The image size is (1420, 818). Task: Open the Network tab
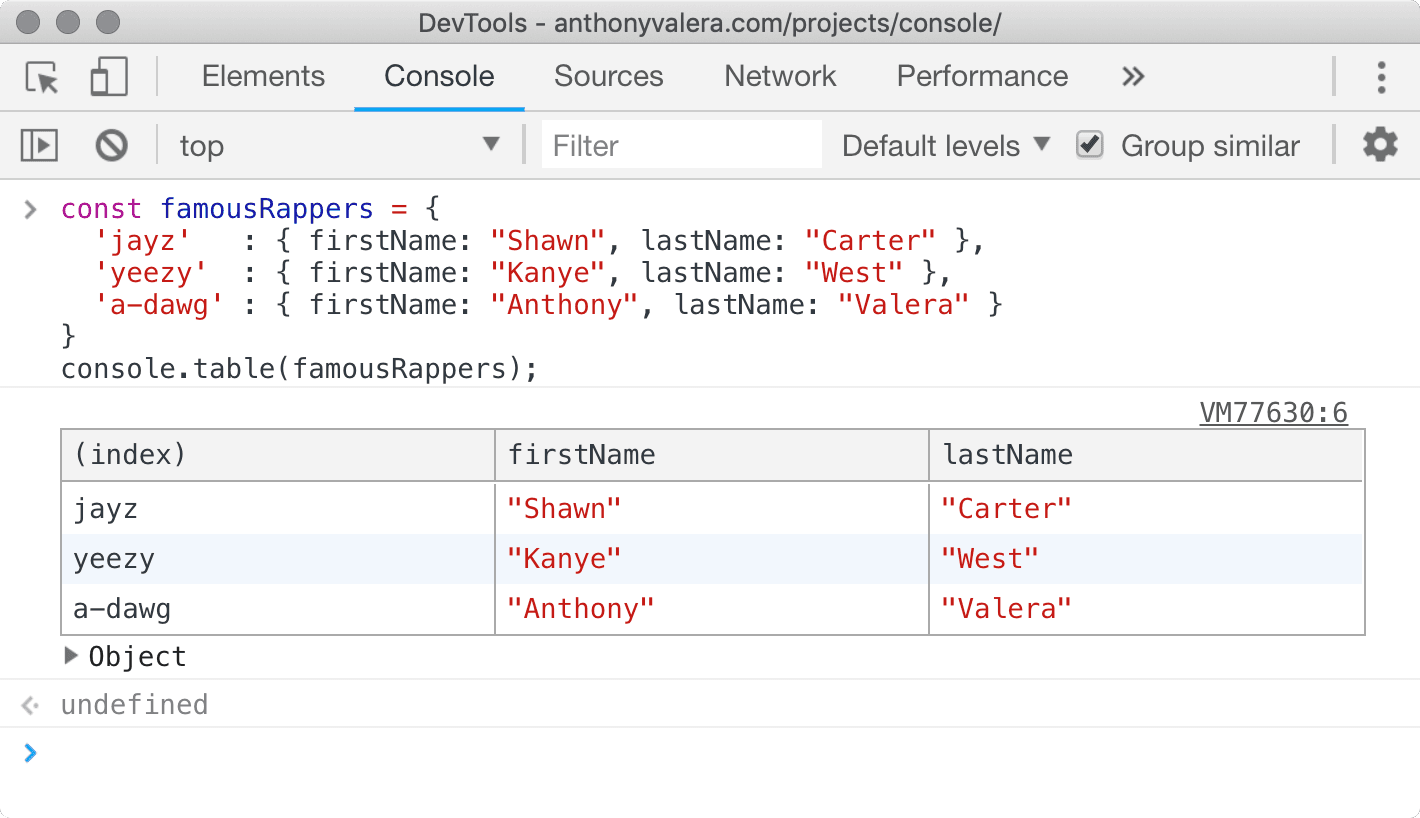coord(779,77)
